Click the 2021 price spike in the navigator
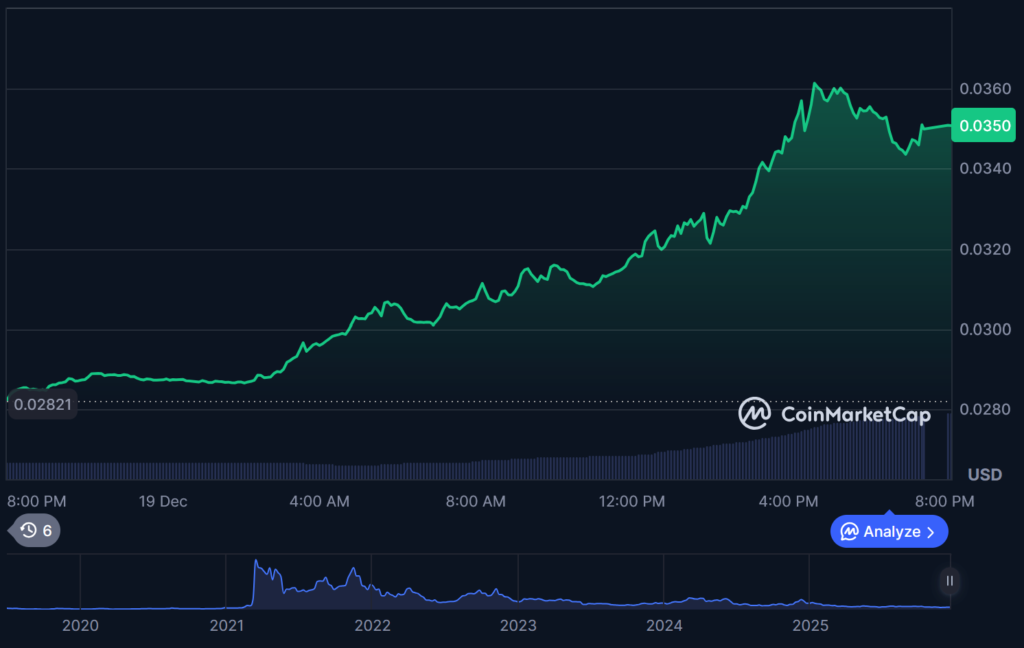1024x648 pixels. [x=256, y=566]
